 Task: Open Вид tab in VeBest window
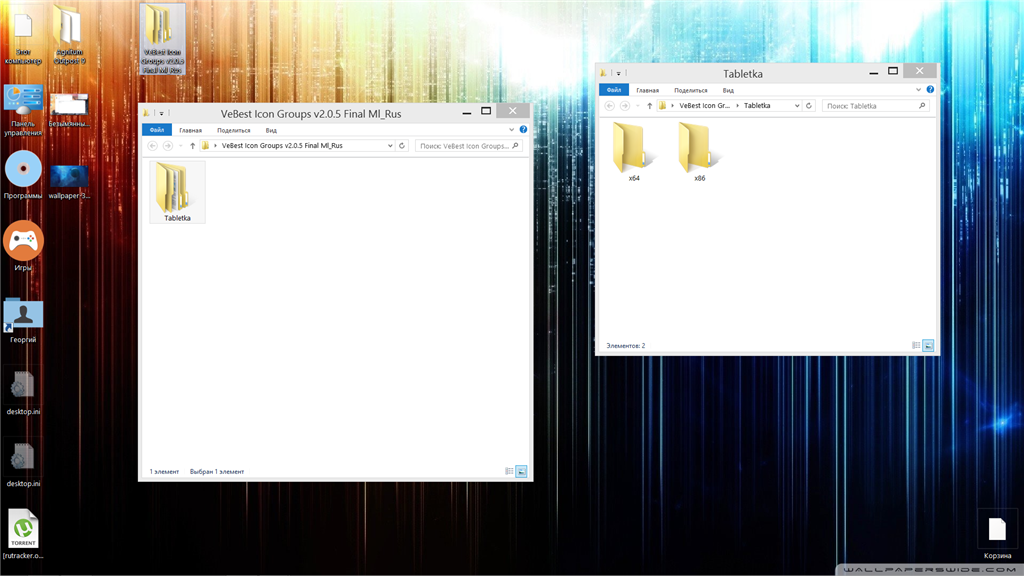coord(271,130)
